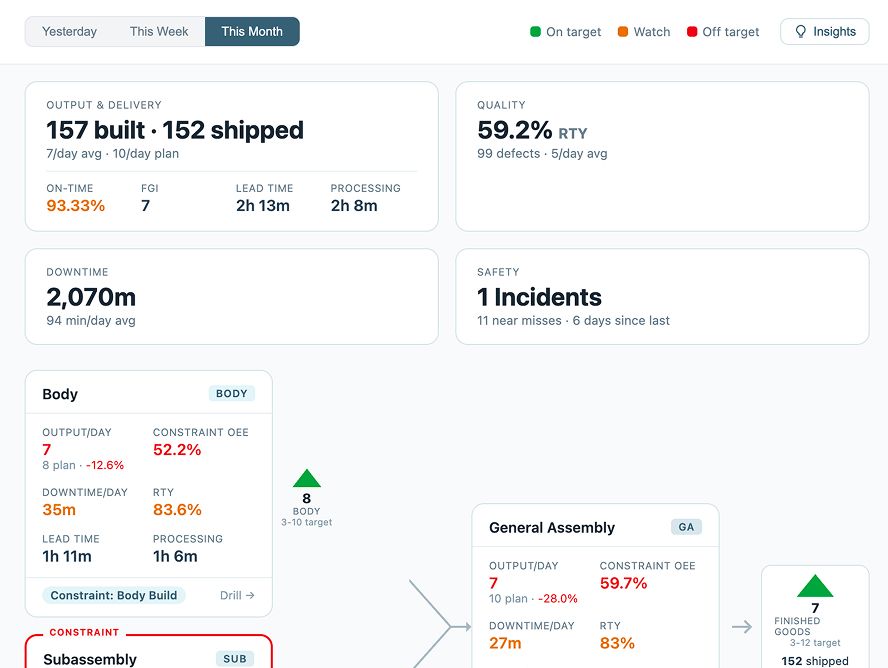This screenshot has width=888, height=668.
Task: Click the green On target status dot
Action: point(534,31)
